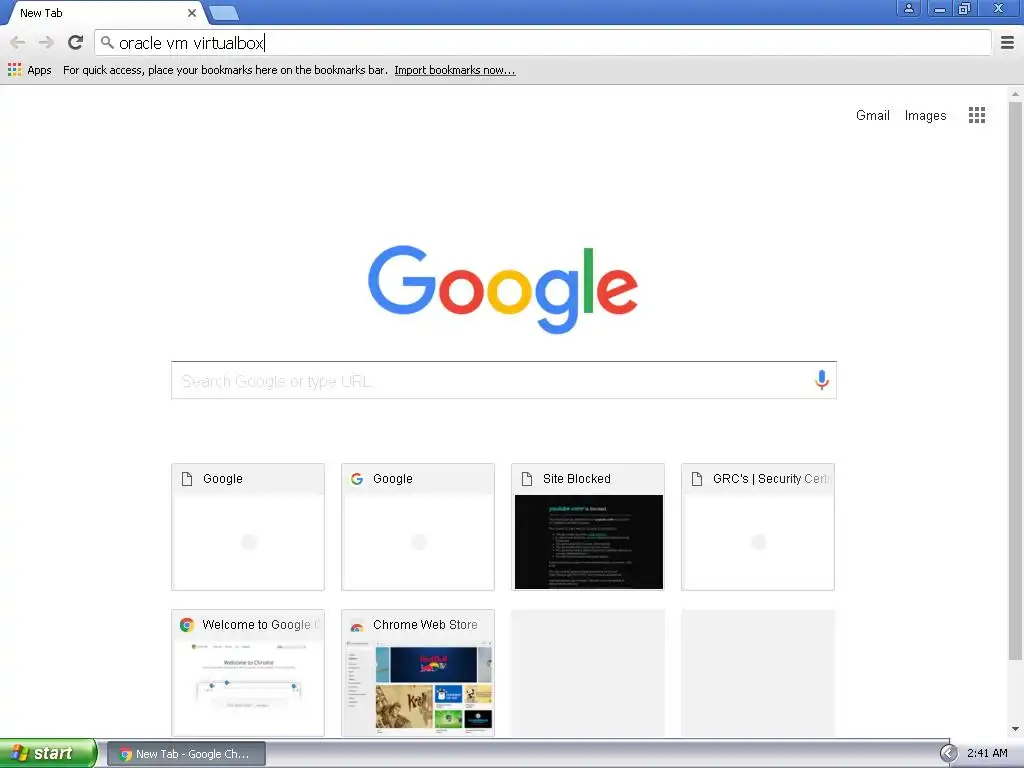Click the 2:41 AM system clock
Image resolution: width=1024 pixels, height=768 pixels.
987,754
